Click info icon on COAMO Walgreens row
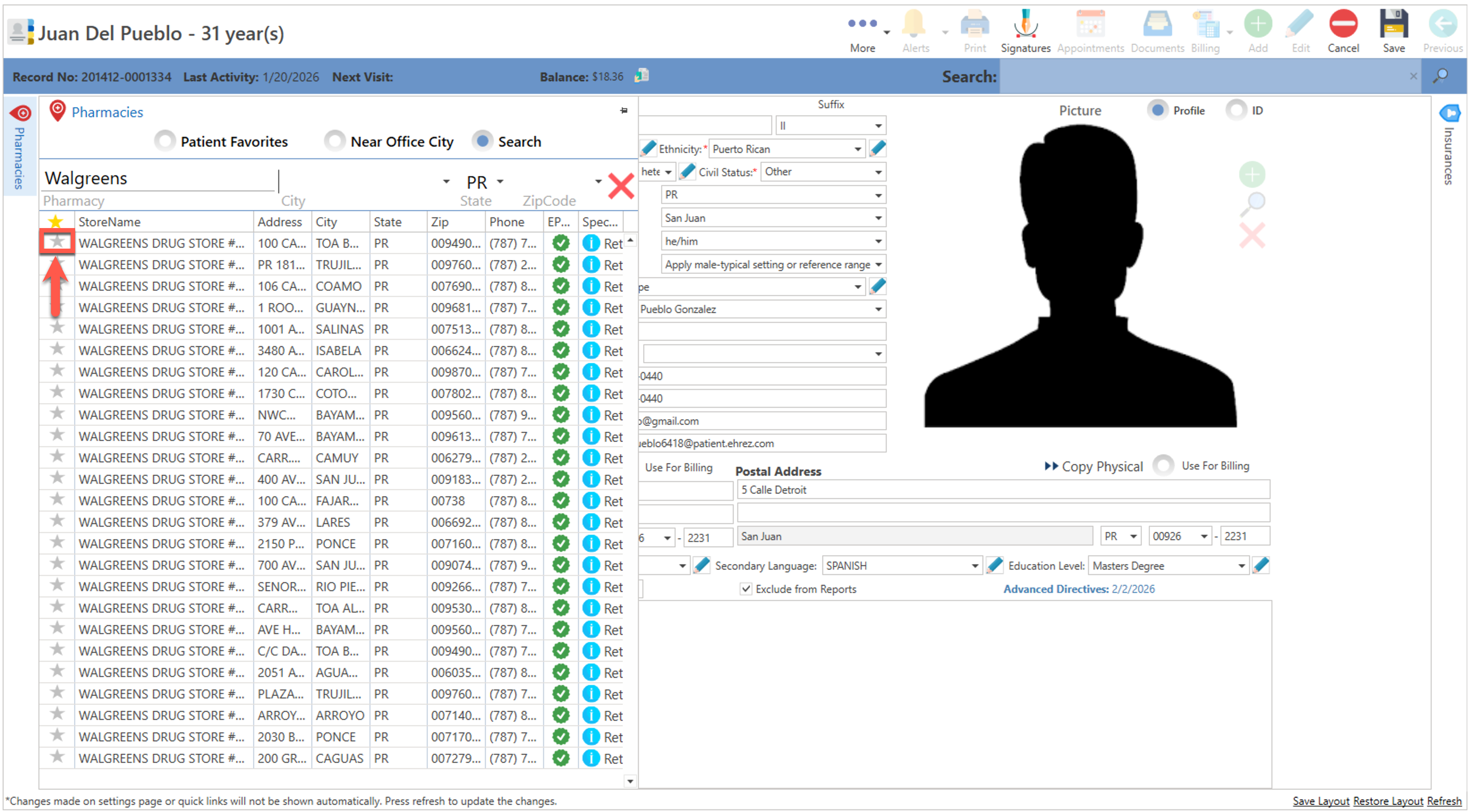The image size is (1471, 812). (x=591, y=286)
